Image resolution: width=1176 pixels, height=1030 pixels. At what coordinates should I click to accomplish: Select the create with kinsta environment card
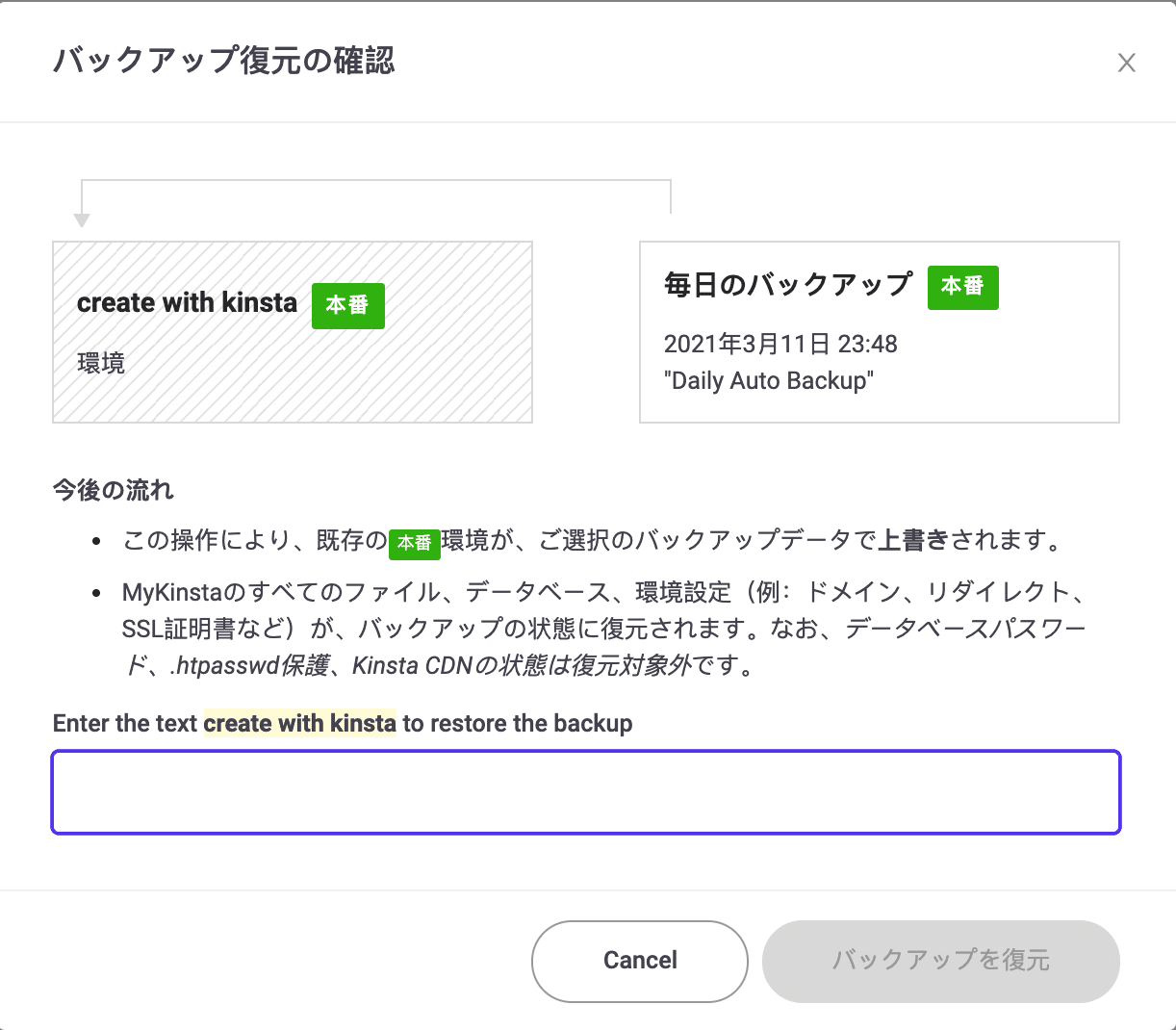[292, 331]
